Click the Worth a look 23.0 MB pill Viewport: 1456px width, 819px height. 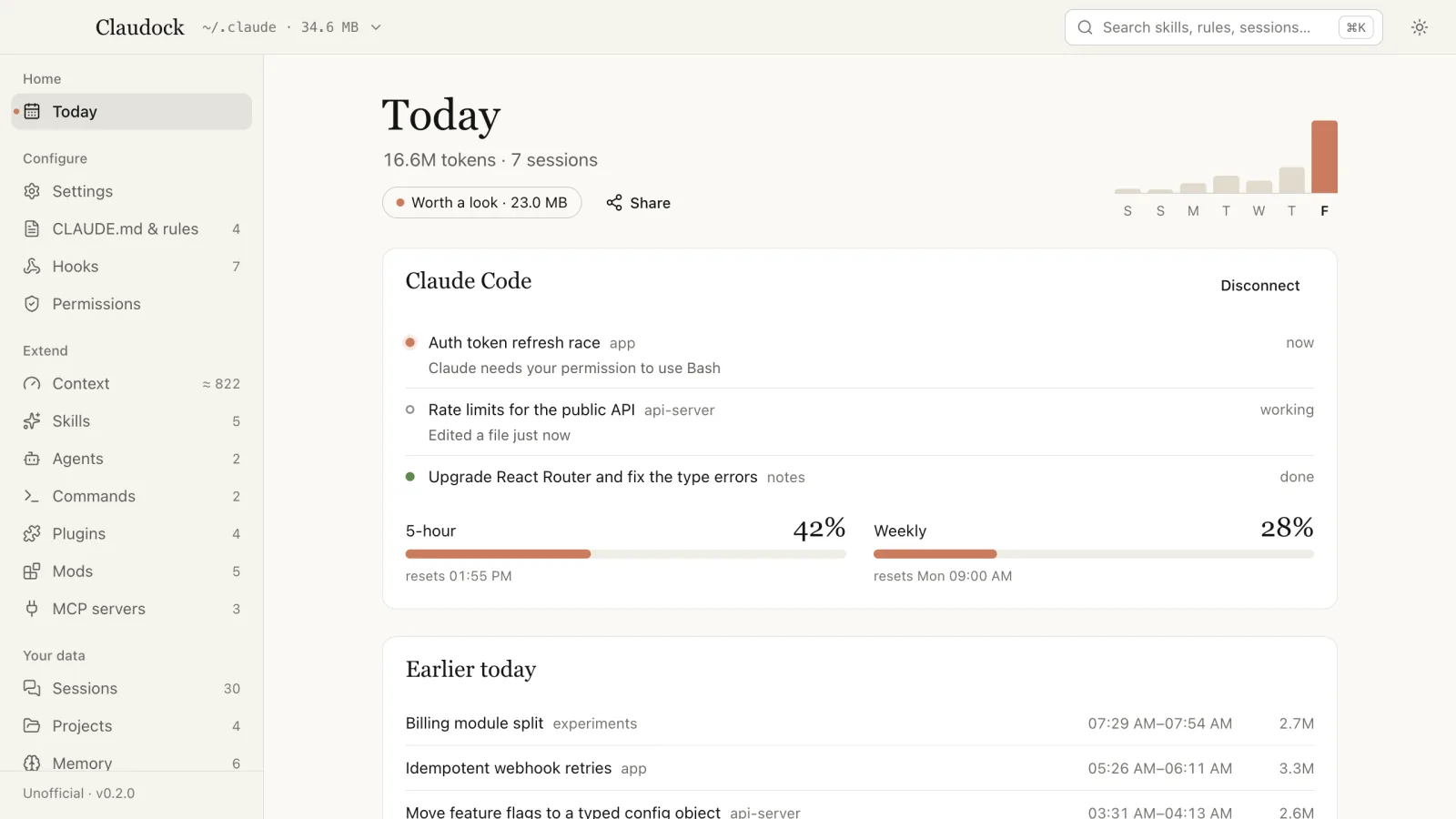481,202
